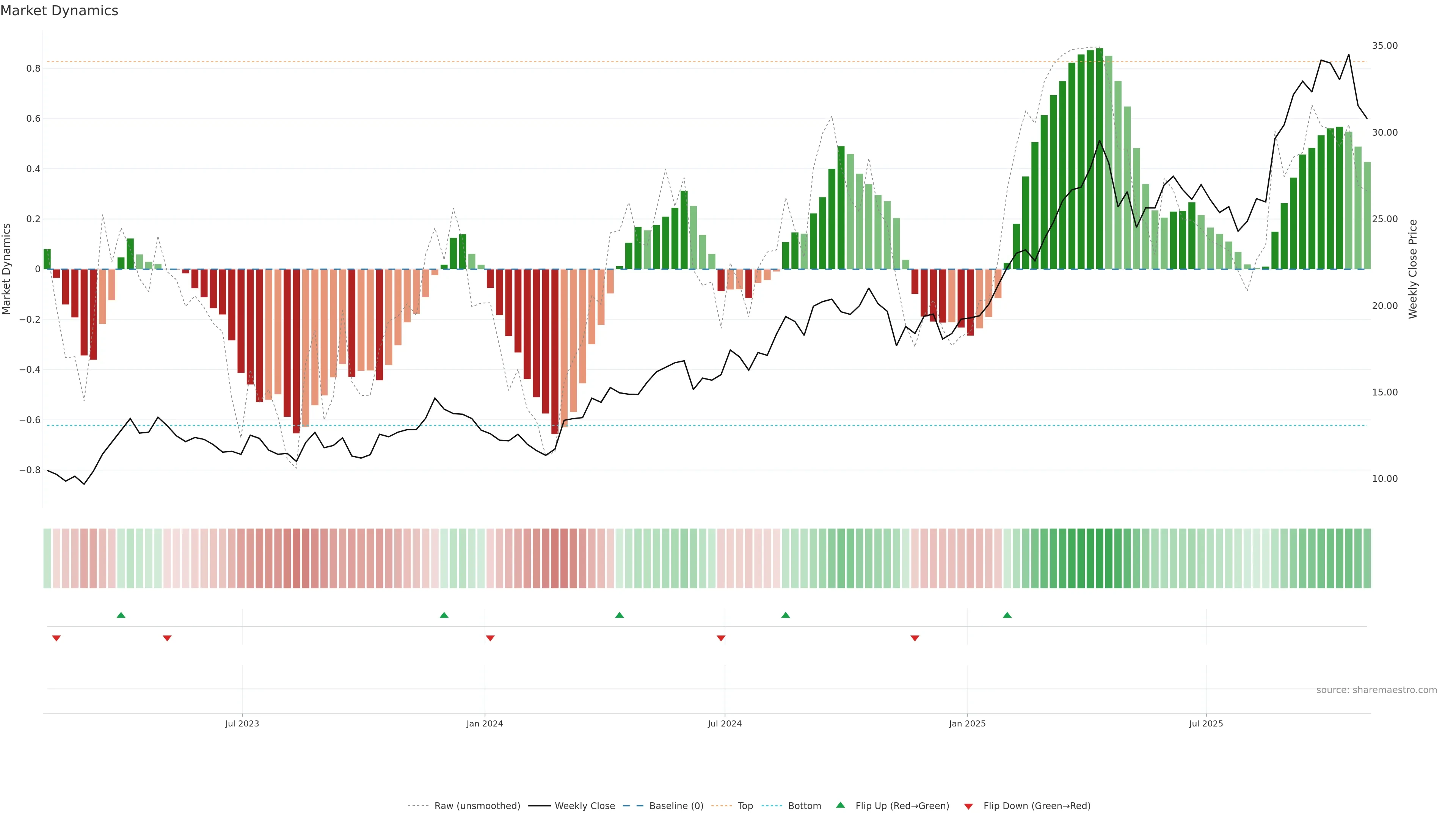Viewport: 1456px width, 819px height.
Task: Click the Jul 2025 x-axis label
Action: 1206,723
